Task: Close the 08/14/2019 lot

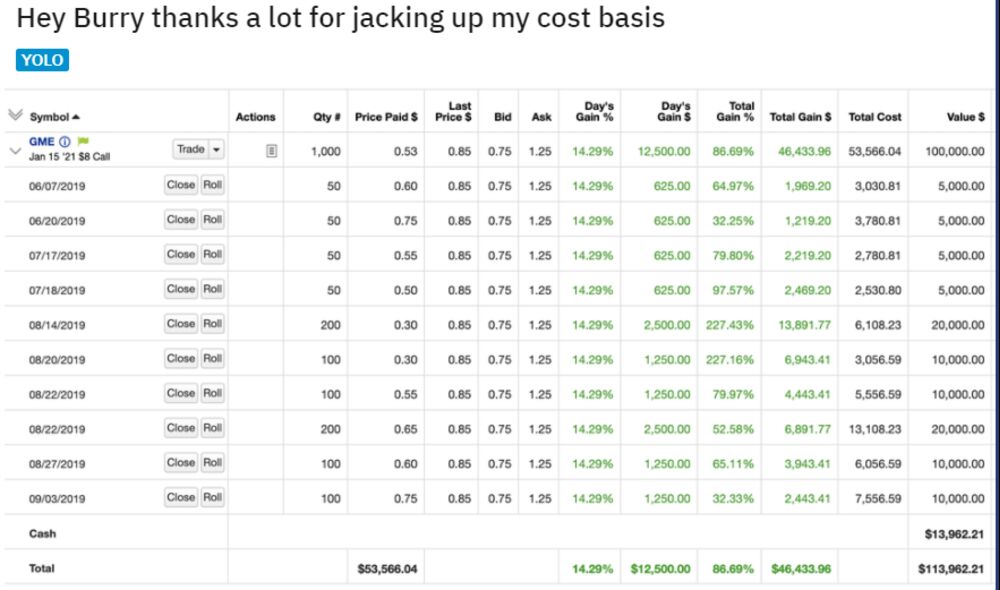Action: pyautogui.click(x=180, y=323)
